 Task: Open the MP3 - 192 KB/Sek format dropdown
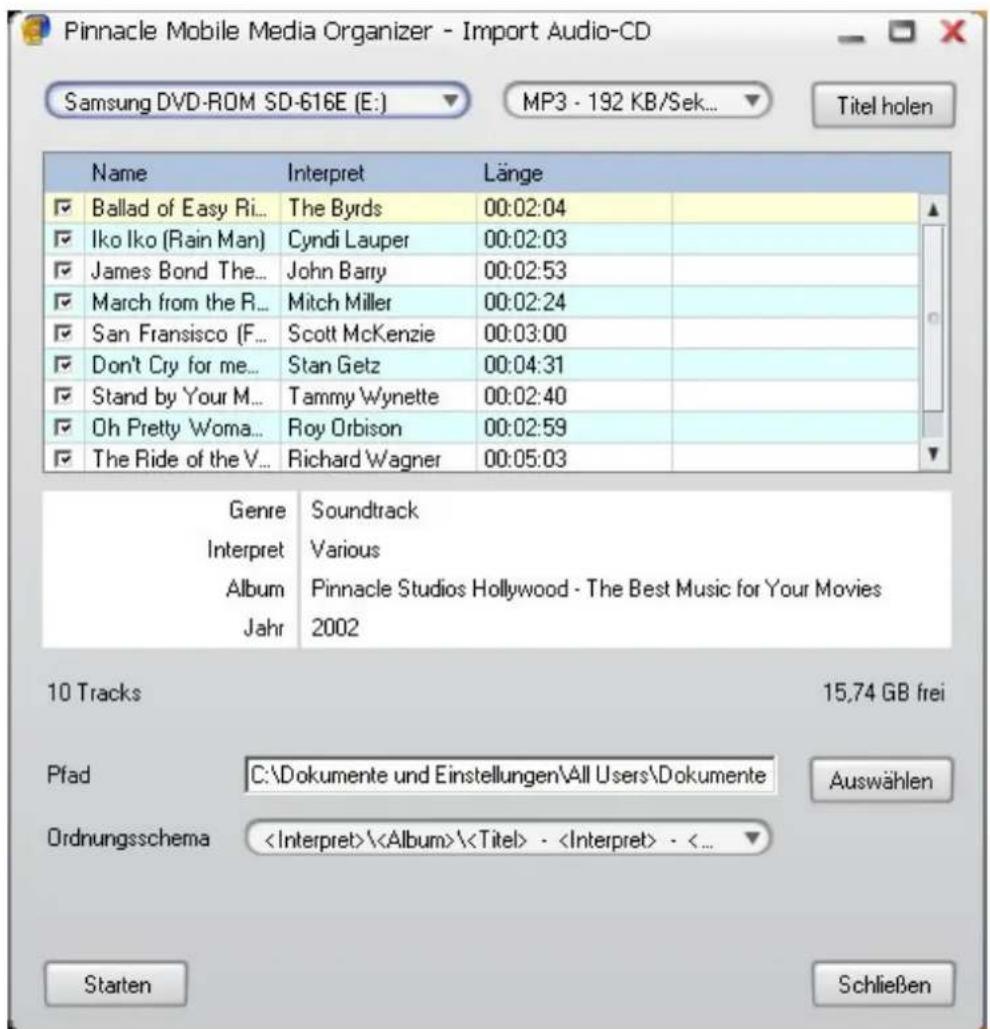pyautogui.click(x=636, y=102)
